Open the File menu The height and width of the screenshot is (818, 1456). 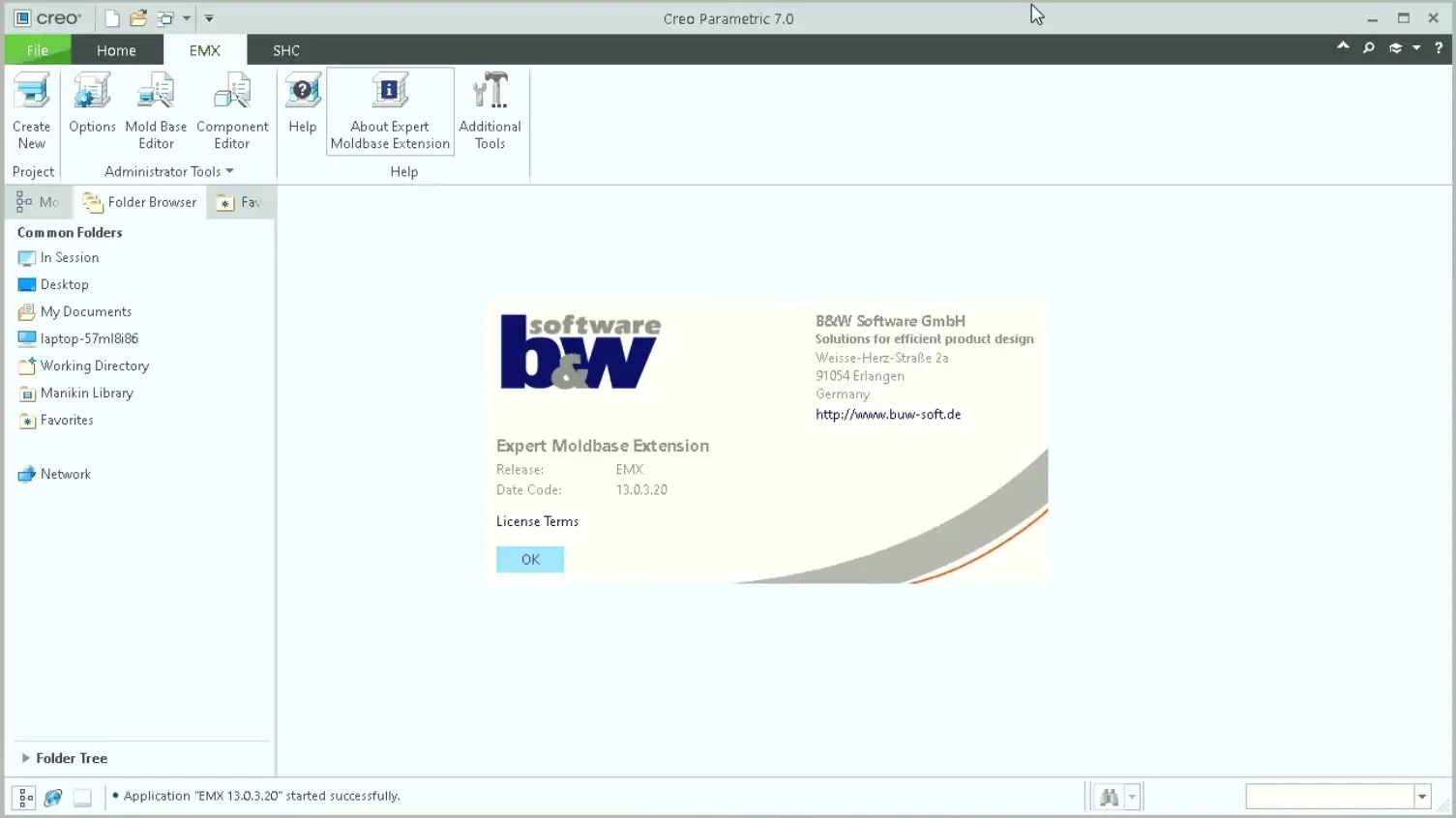(x=38, y=50)
